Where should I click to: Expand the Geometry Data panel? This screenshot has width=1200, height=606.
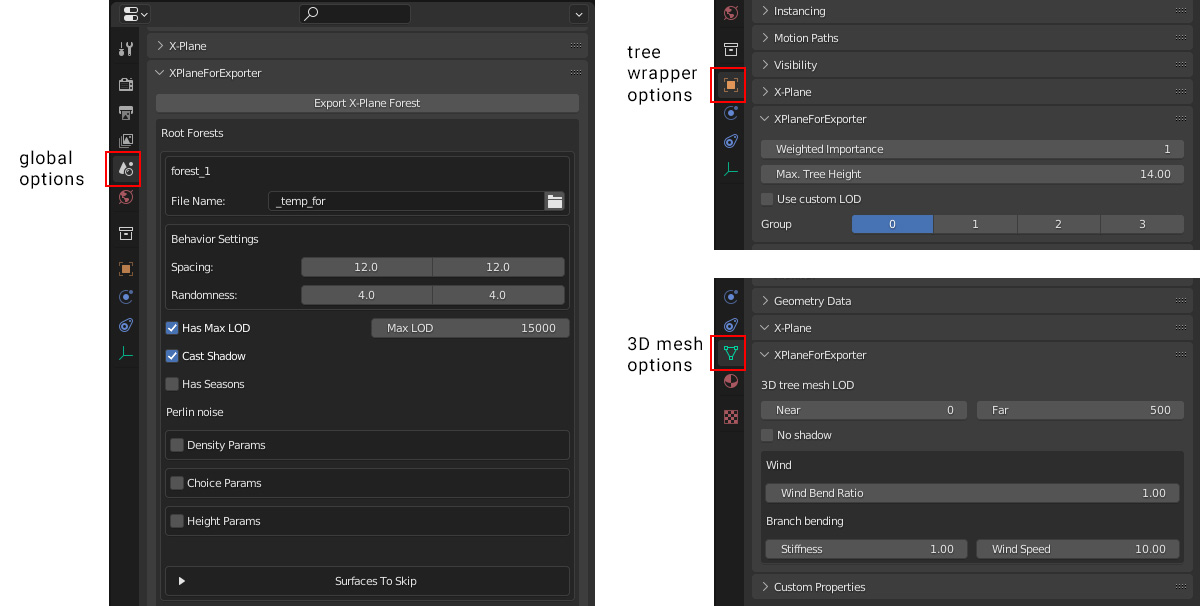click(765, 301)
